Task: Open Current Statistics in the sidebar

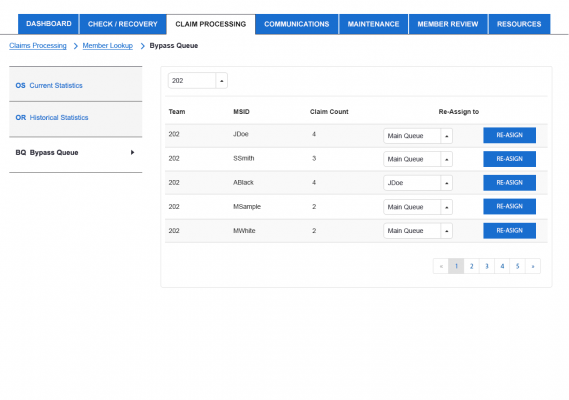Action: 75,85
